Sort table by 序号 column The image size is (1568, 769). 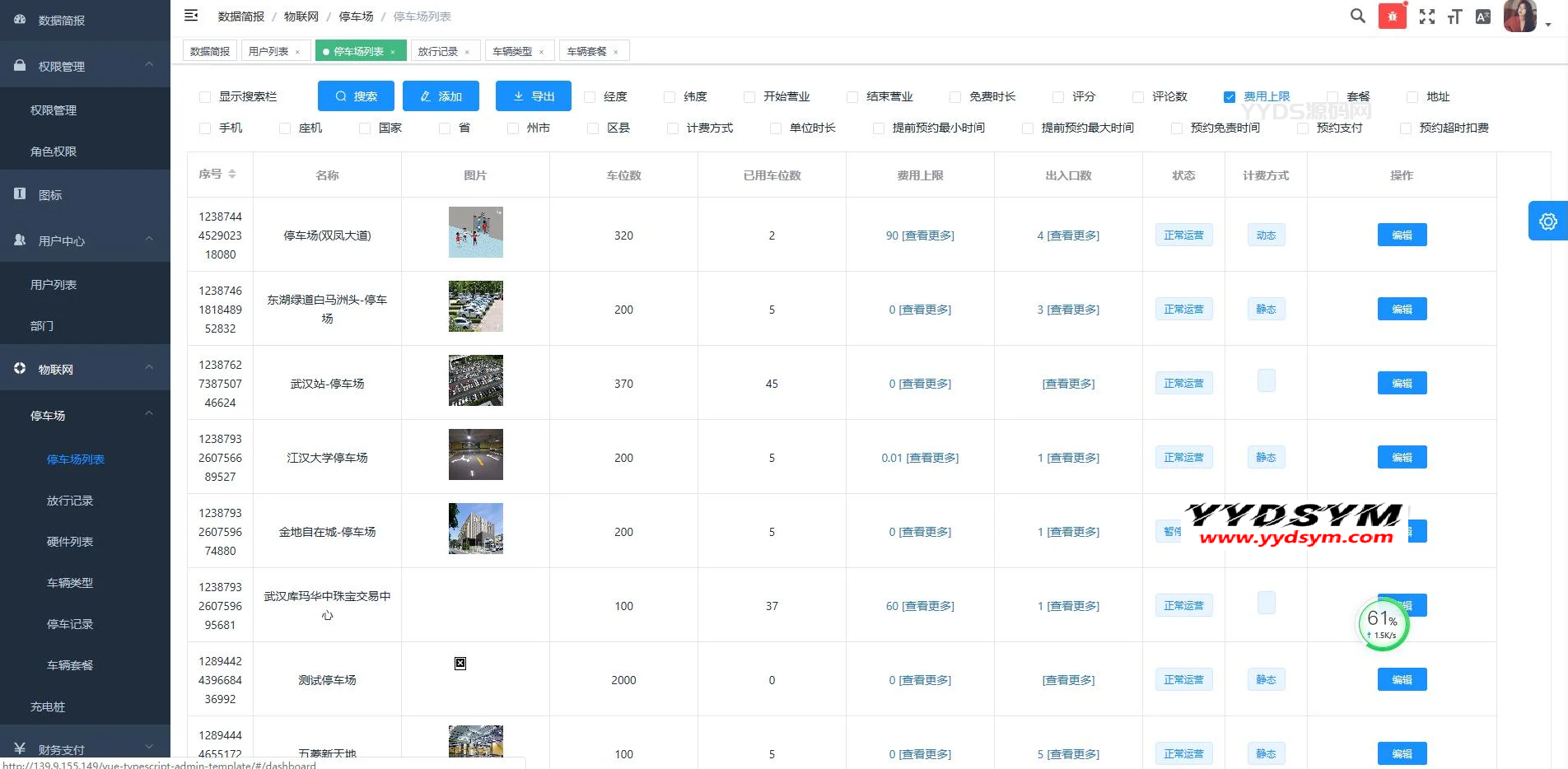[x=231, y=175]
